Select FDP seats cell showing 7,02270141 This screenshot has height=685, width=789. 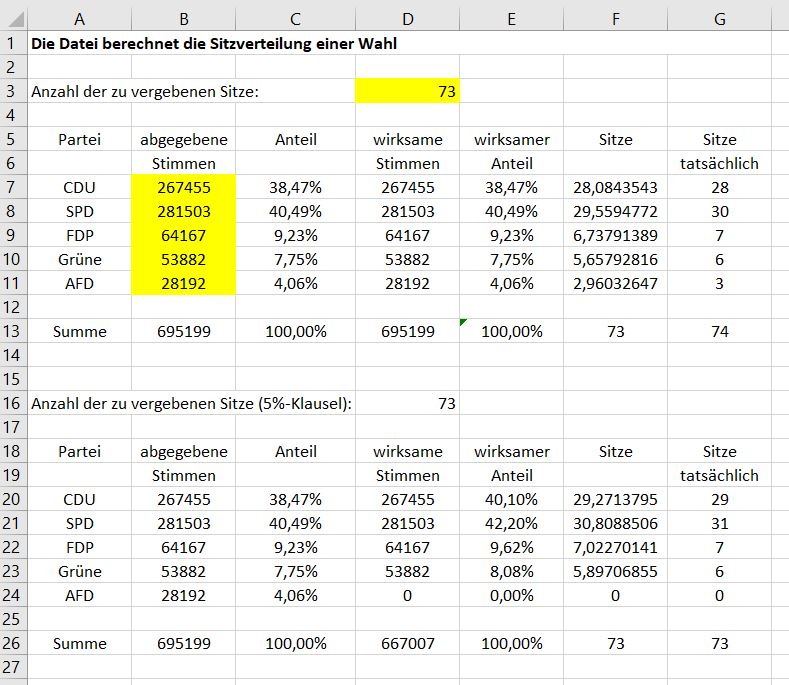pyautogui.click(x=615, y=548)
